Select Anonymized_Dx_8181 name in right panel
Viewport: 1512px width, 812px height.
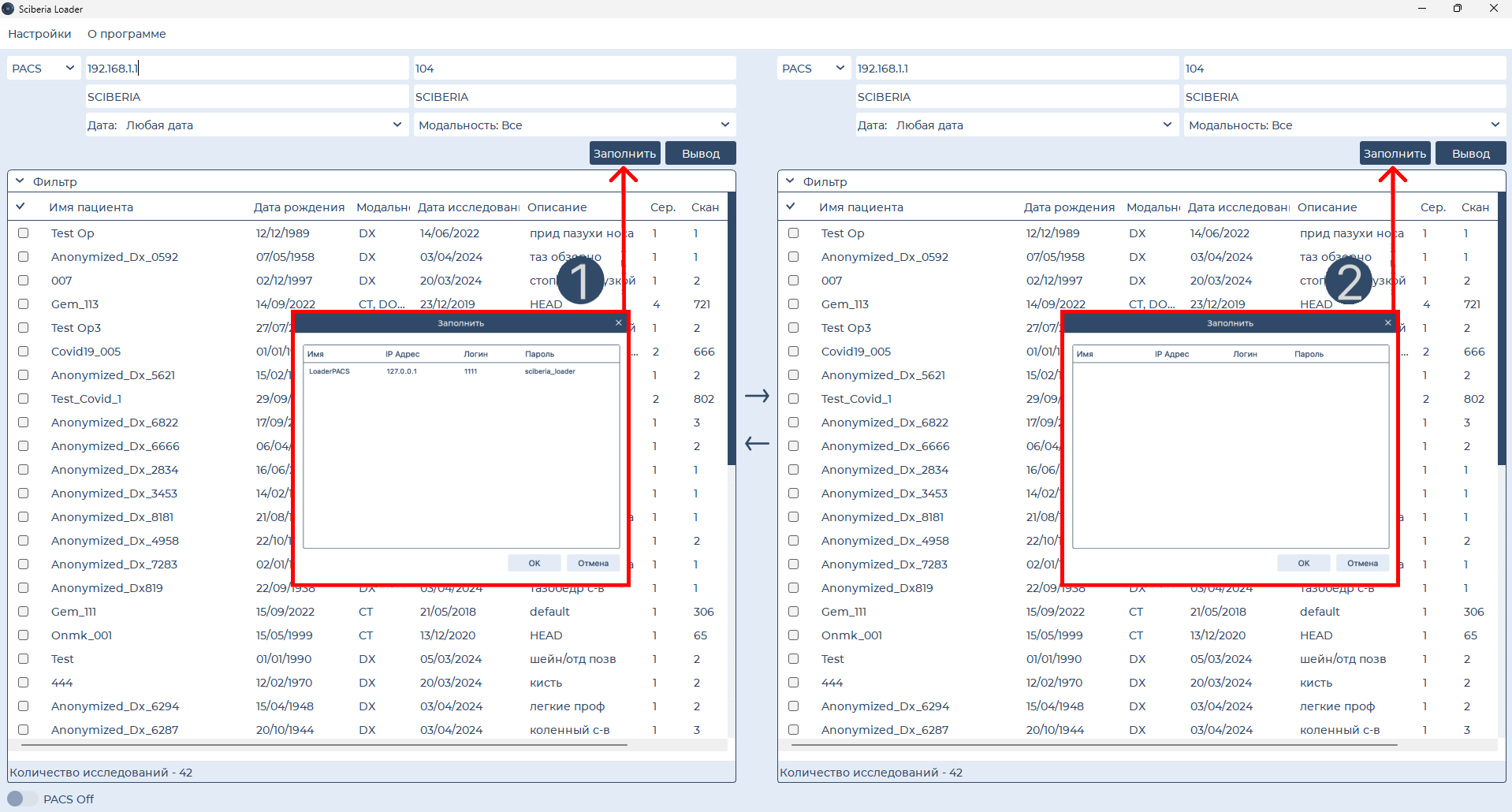point(882,517)
